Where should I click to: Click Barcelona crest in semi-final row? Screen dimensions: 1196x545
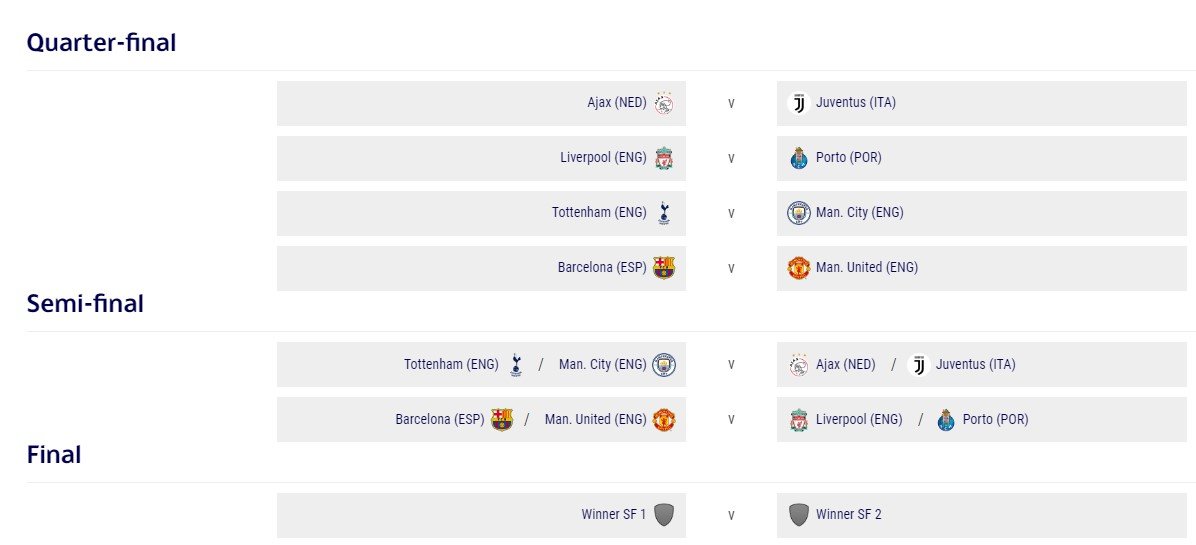[x=502, y=419]
